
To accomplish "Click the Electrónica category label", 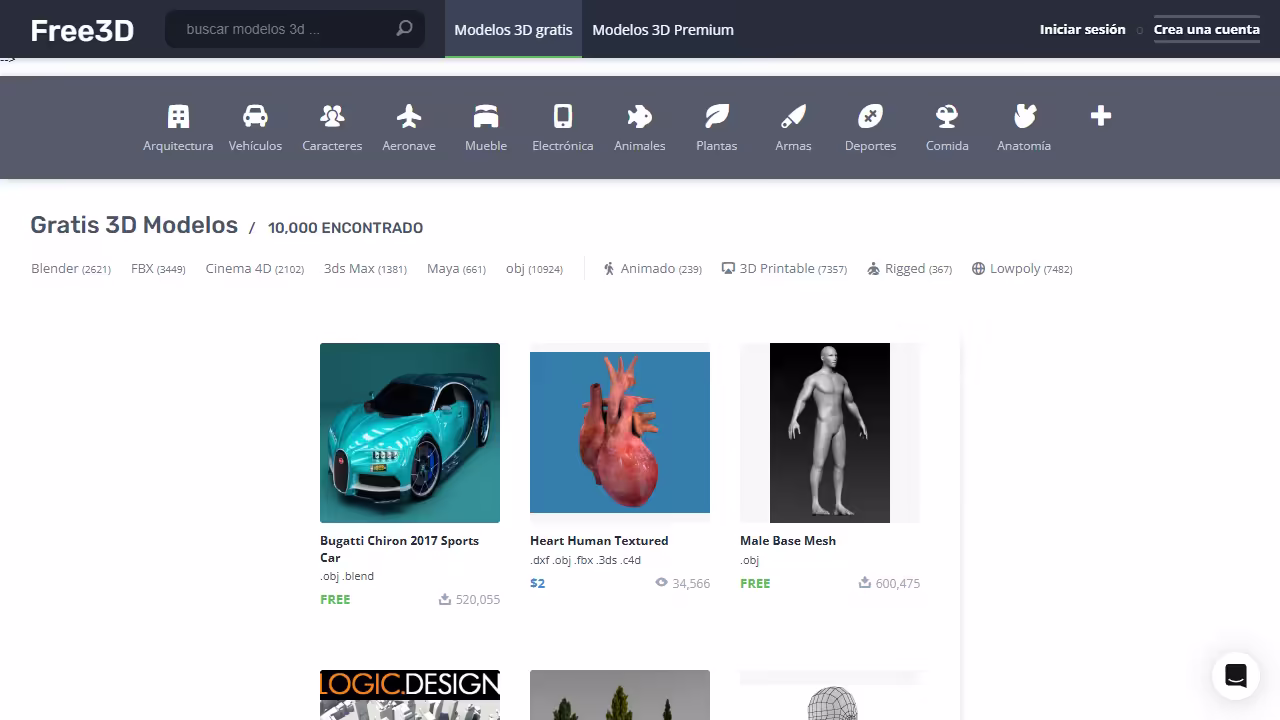I will click(563, 145).
